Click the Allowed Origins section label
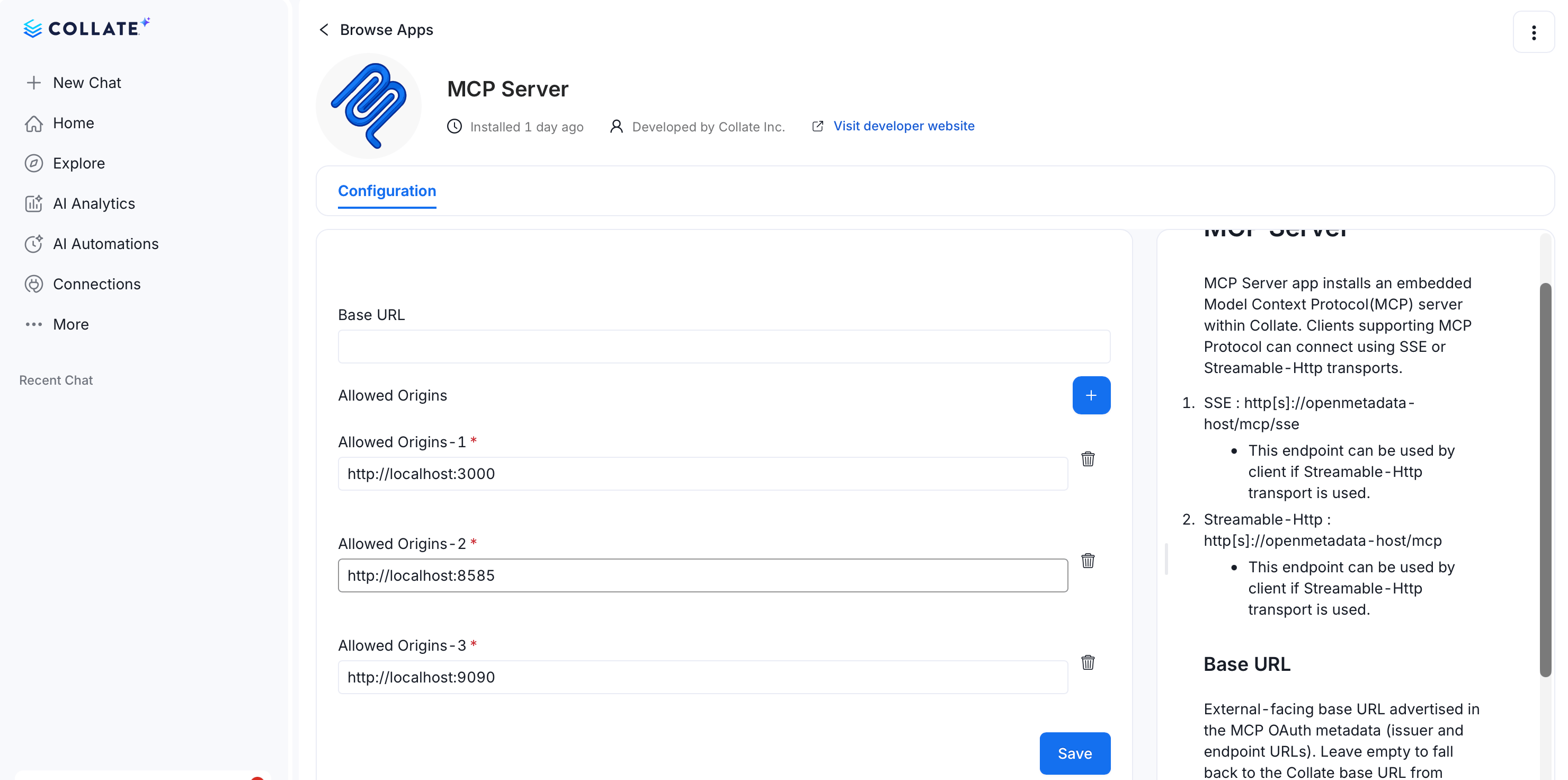 click(x=393, y=395)
